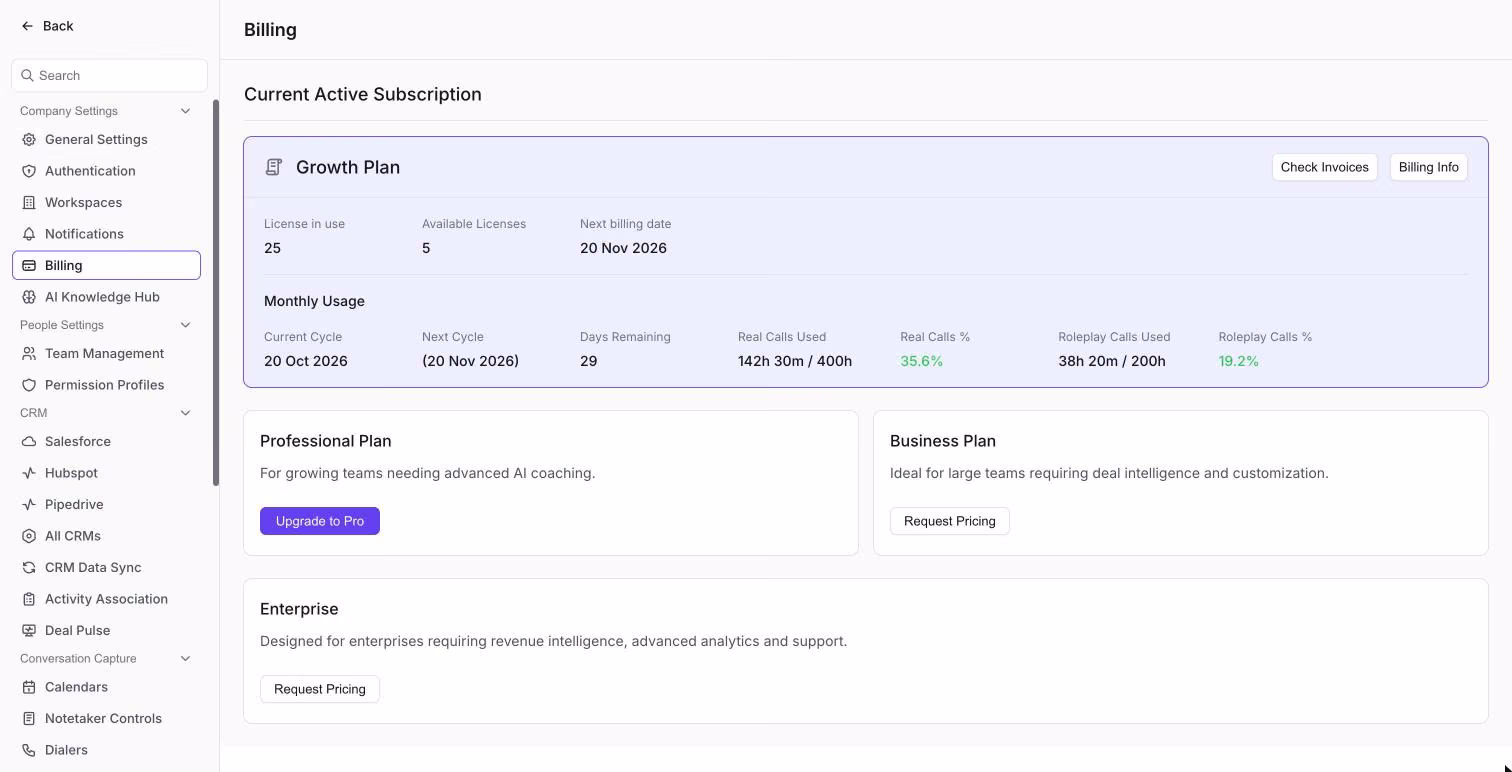1512x772 pixels.
Task: Open AI Knowledge Hub settings
Action: point(106,297)
